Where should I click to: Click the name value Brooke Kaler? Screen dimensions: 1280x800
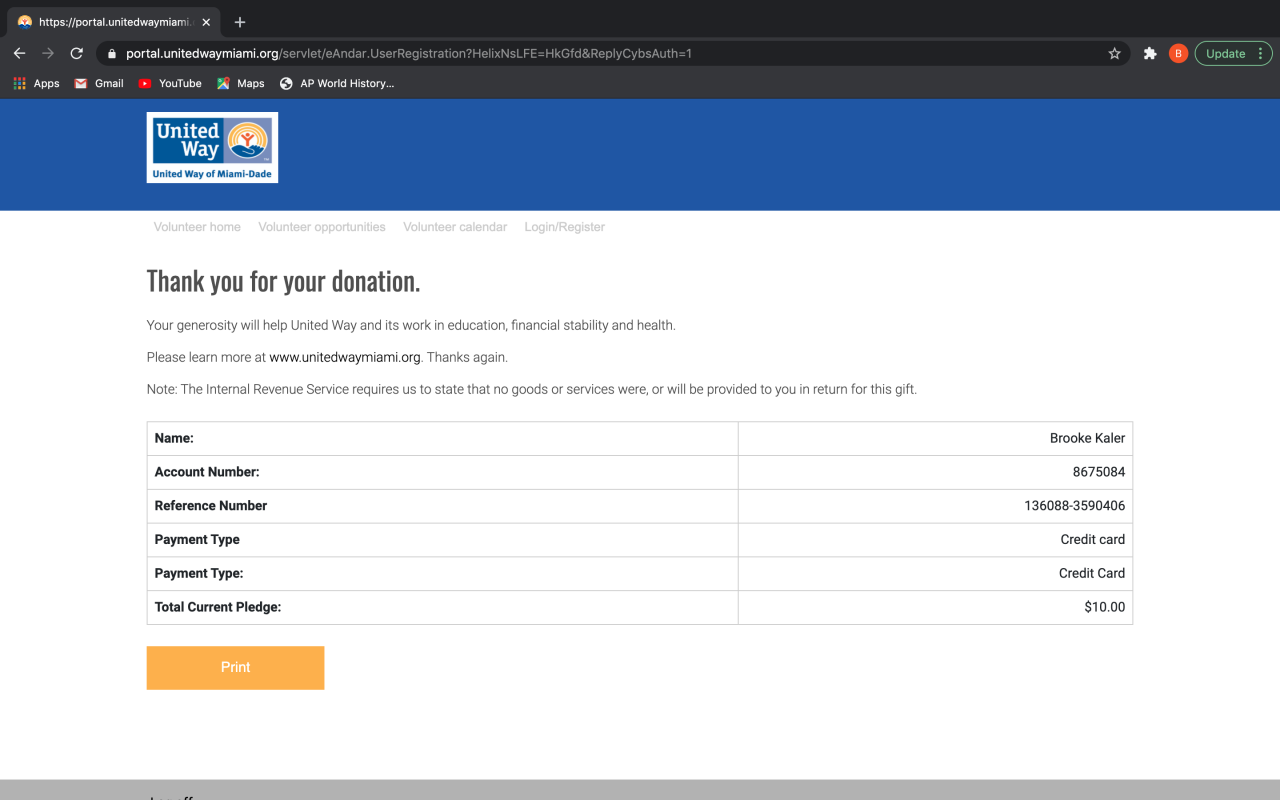pyautogui.click(x=1087, y=438)
